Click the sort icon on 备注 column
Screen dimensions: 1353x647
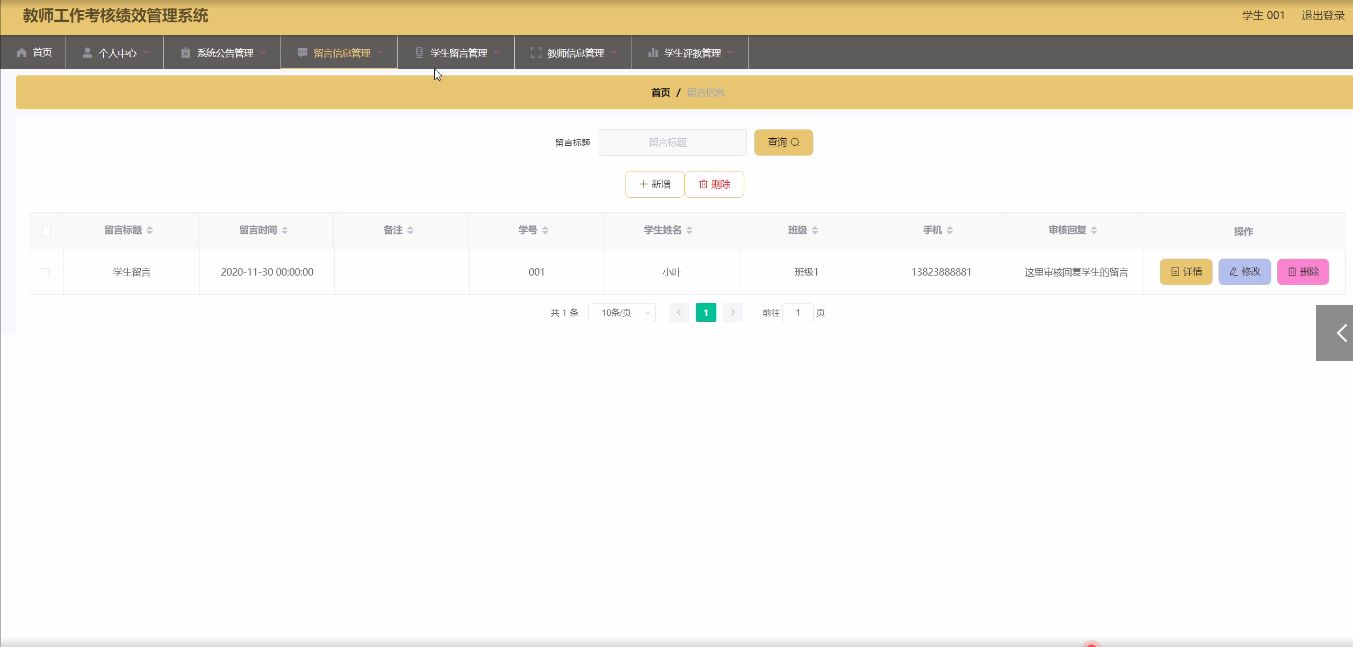410,230
